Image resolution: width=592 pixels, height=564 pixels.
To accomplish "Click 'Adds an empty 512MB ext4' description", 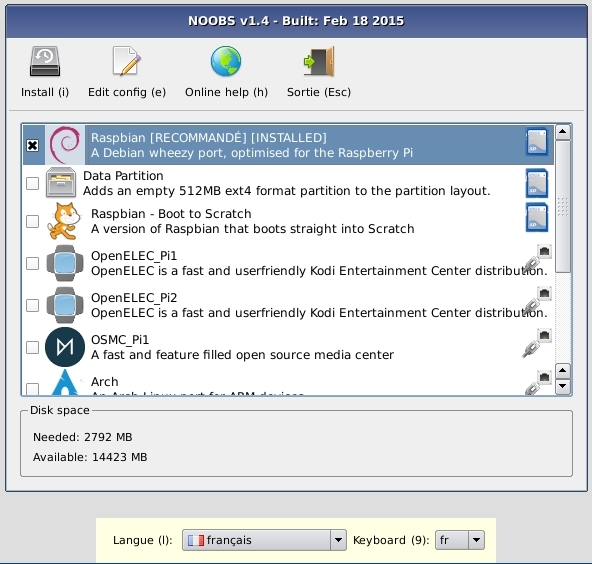I will [x=287, y=191].
